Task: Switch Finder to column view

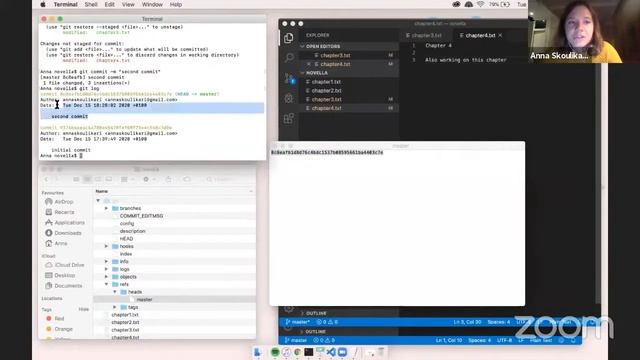Action: pos(98,179)
